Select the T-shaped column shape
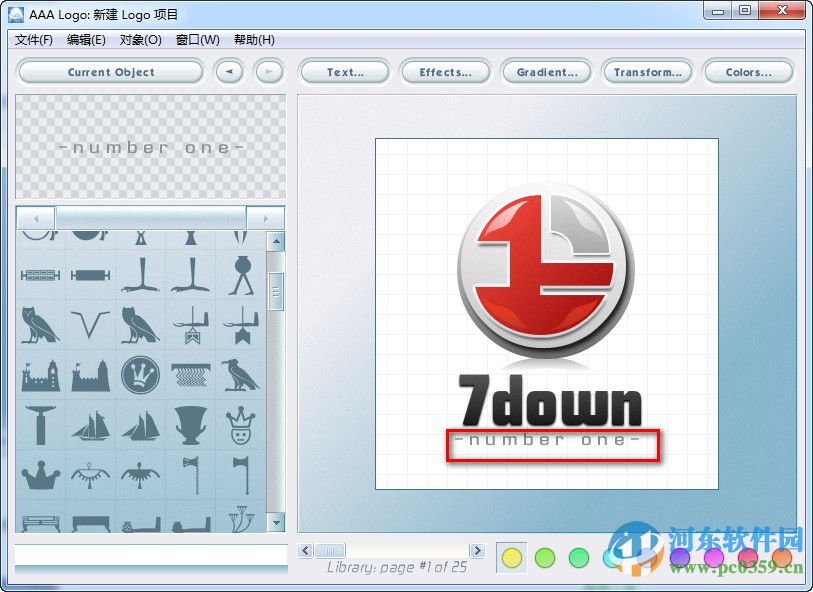 pyautogui.click(x=40, y=425)
